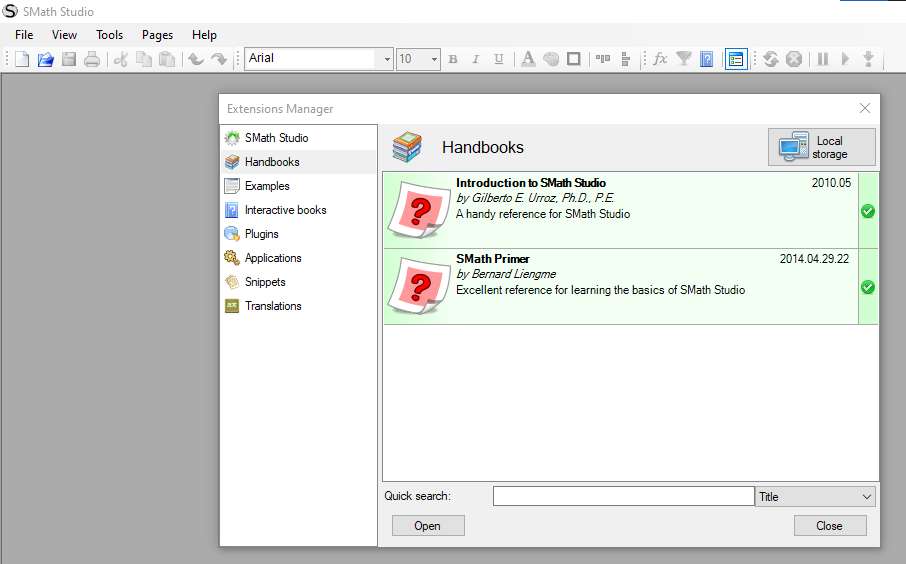The height and width of the screenshot is (564, 906).
Task: Click the Quick search text field
Action: (623, 497)
